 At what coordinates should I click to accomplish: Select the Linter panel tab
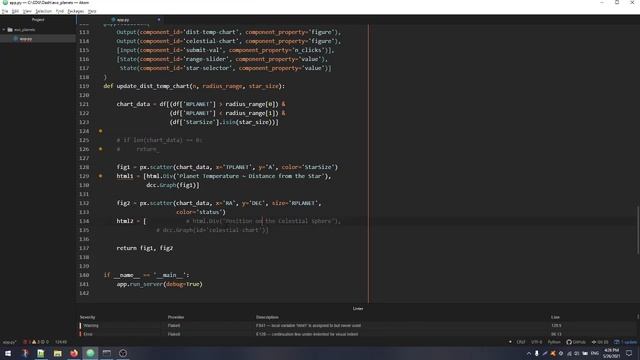(x=358, y=309)
